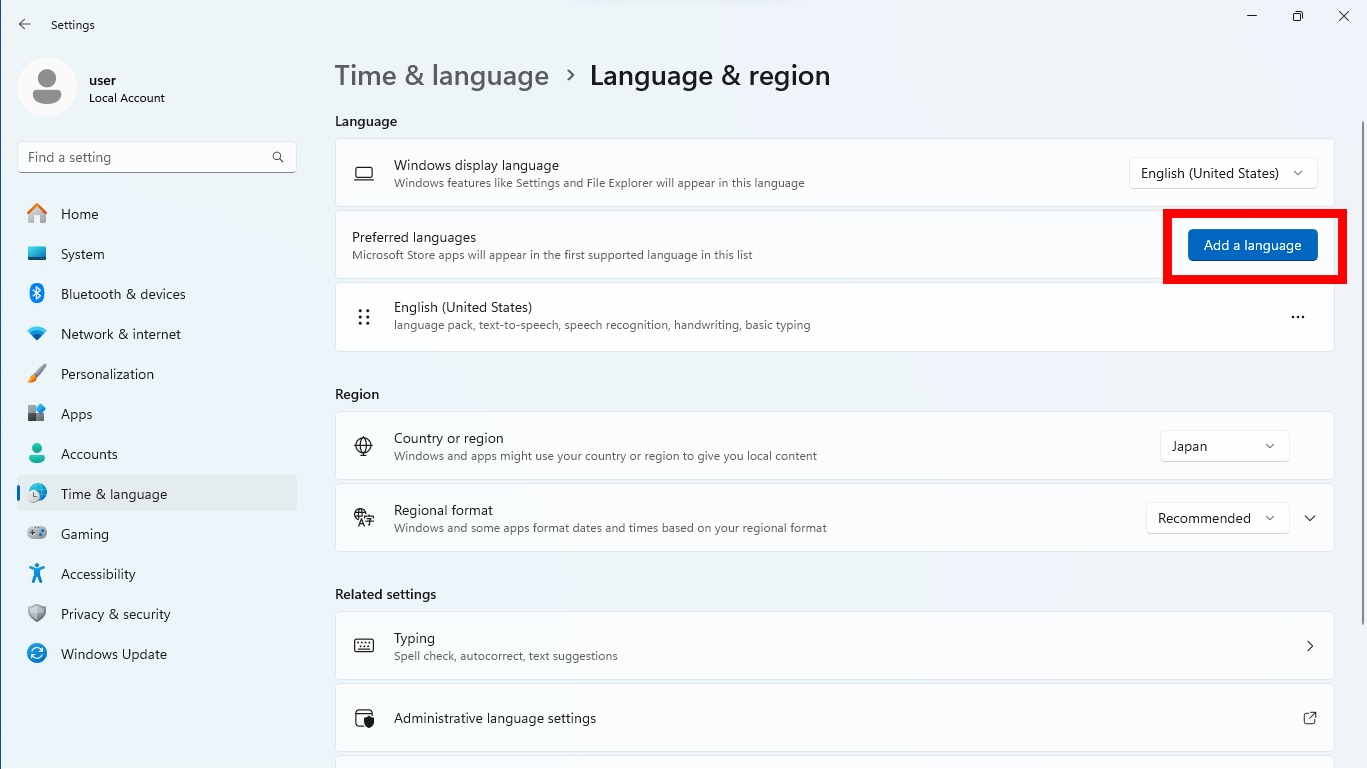1367x769 pixels.
Task: Open more options for English (United States)
Action: 1298,317
